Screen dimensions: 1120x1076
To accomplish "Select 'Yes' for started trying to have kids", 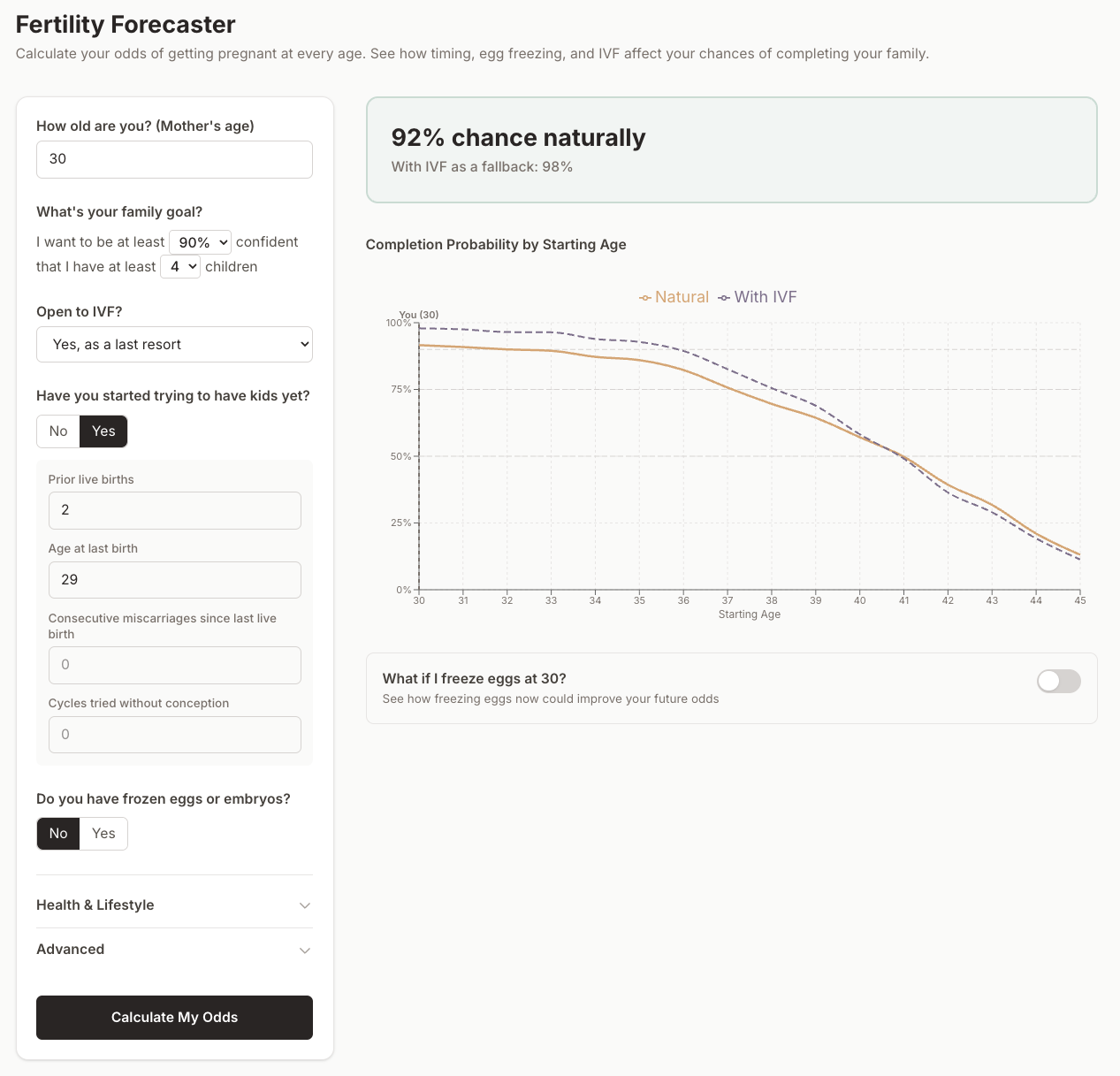I will point(103,431).
